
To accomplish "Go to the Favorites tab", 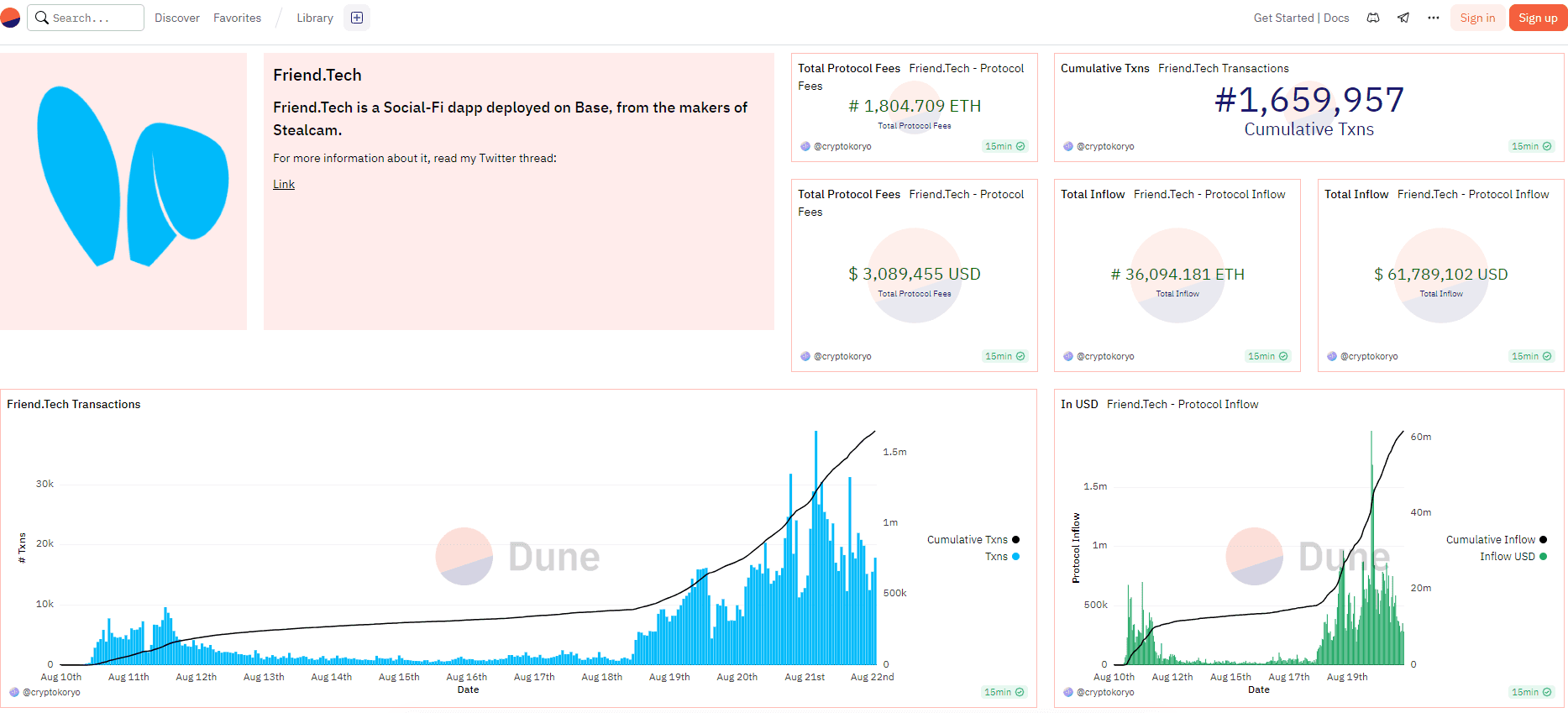I will tap(237, 18).
